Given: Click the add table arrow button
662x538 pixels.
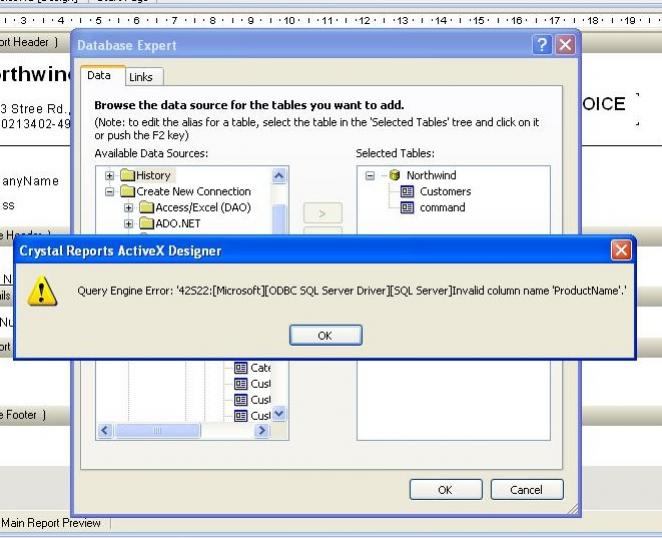Looking at the screenshot, I should click(323, 213).
